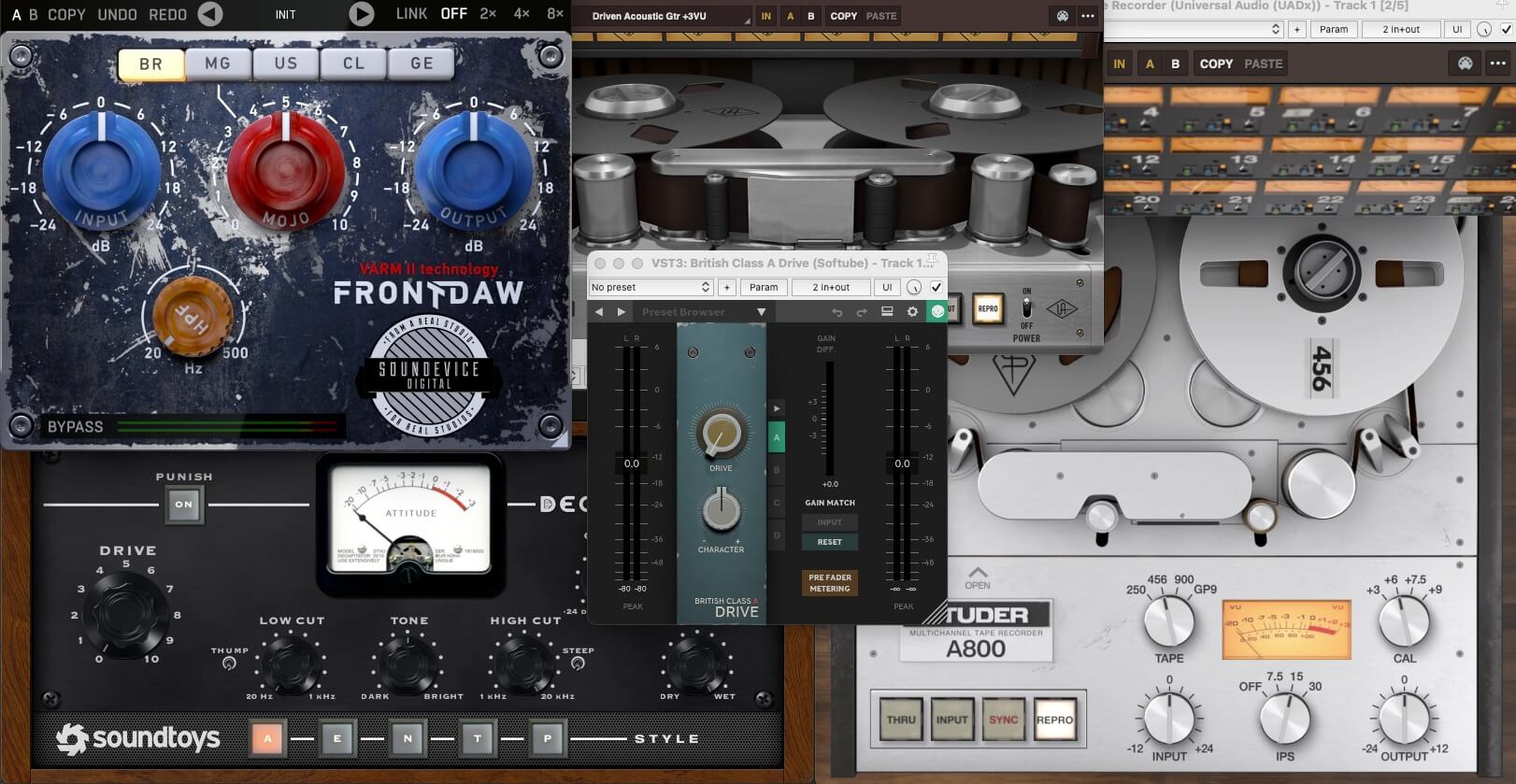Image resolution: width=1516 pixels, height=784 pixels.
Task: Click the settings gear in British Class A Drive
Action: pos(912,312)
